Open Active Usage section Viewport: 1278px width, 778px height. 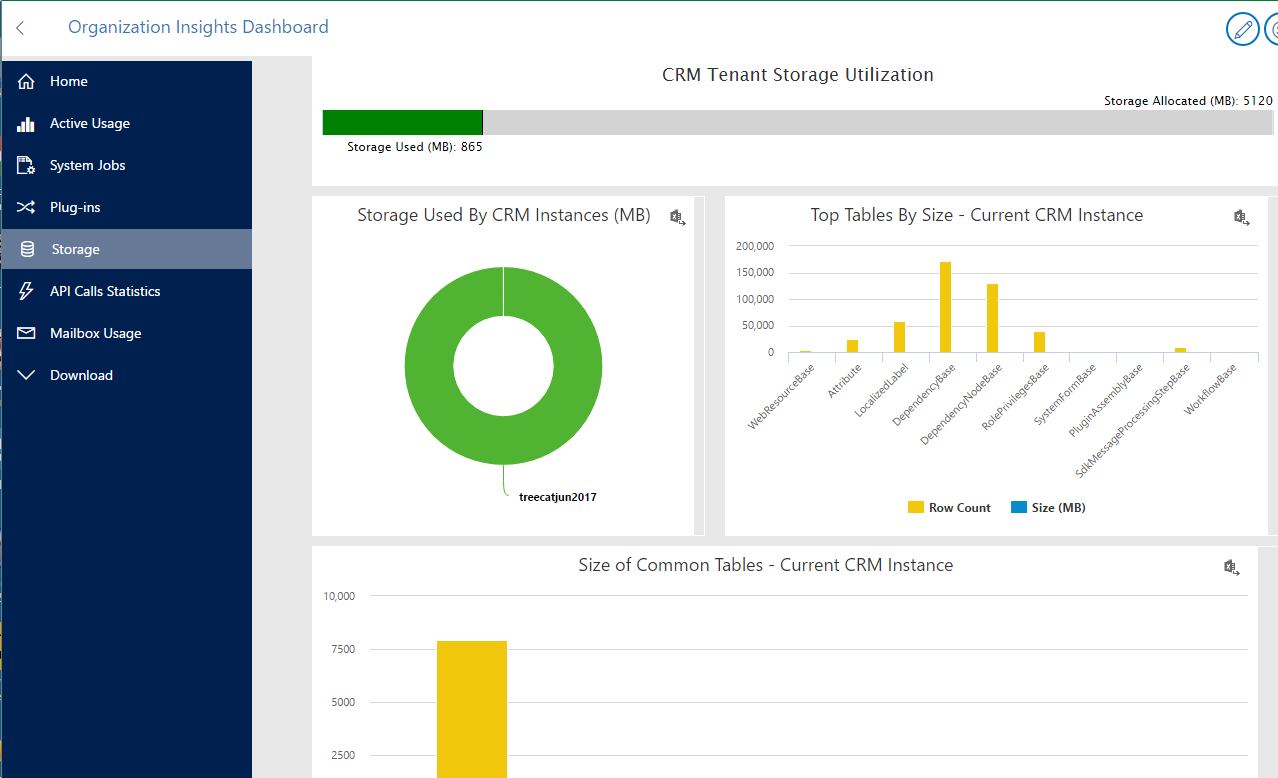click(x=126, y=123)
